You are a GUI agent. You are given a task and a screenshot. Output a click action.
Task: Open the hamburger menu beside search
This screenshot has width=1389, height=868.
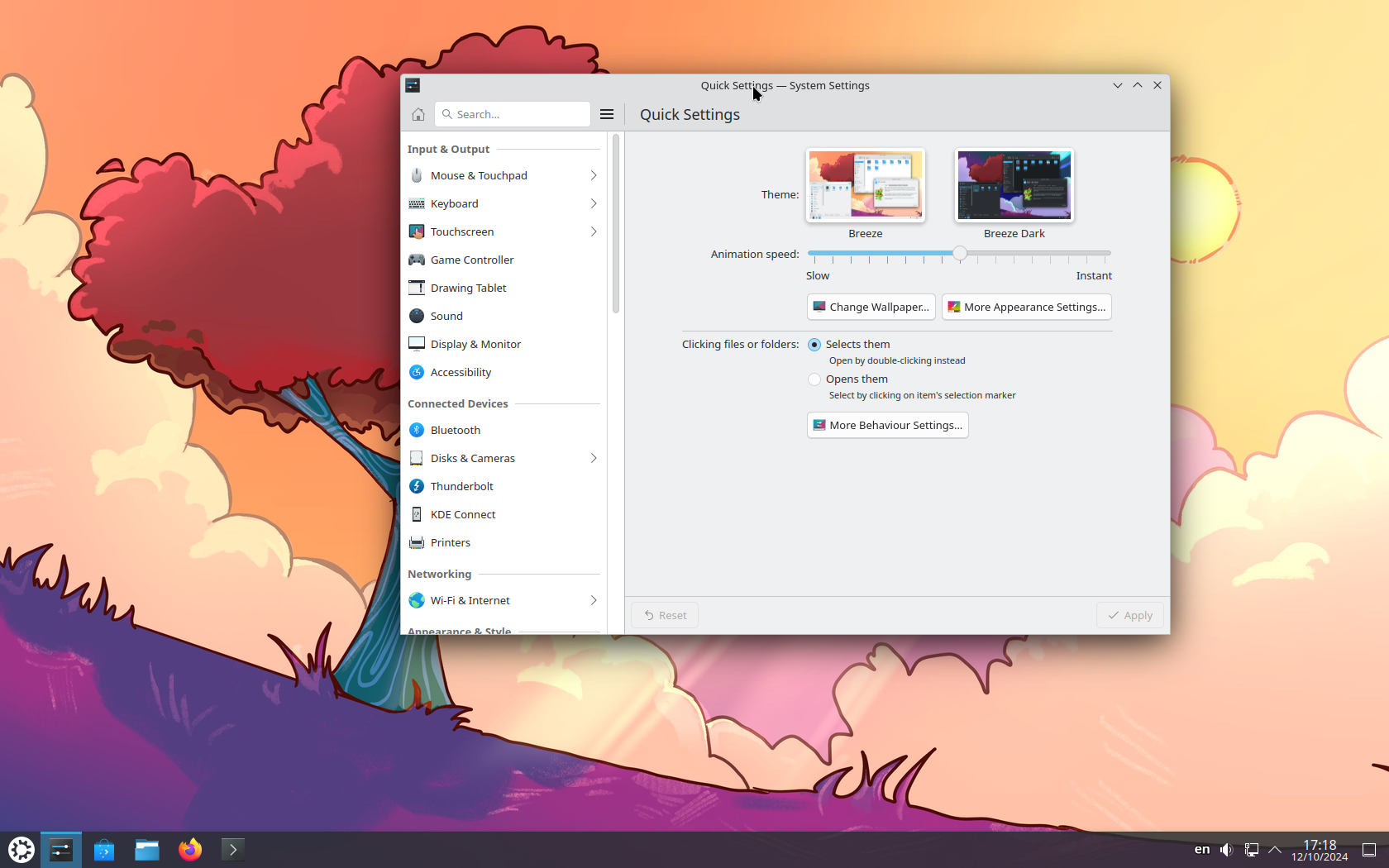tap(607, 114)
